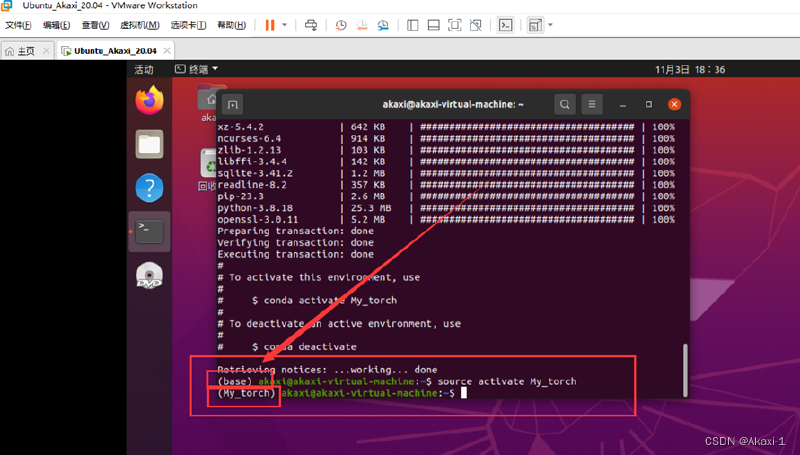Open the 文件(F) menu in VMware

[18, 25]
